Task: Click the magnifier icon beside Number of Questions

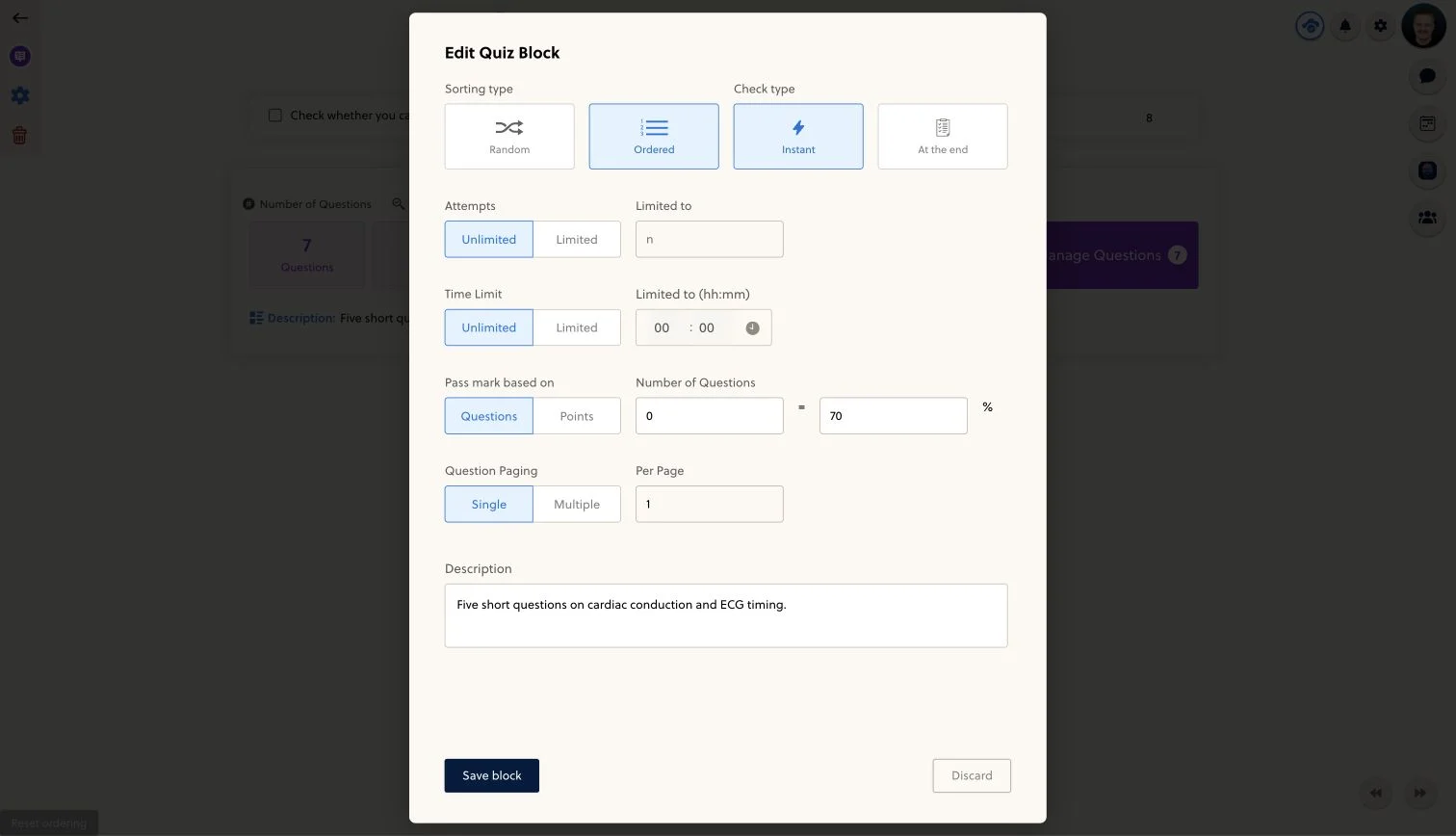Action: pos(398,204)
